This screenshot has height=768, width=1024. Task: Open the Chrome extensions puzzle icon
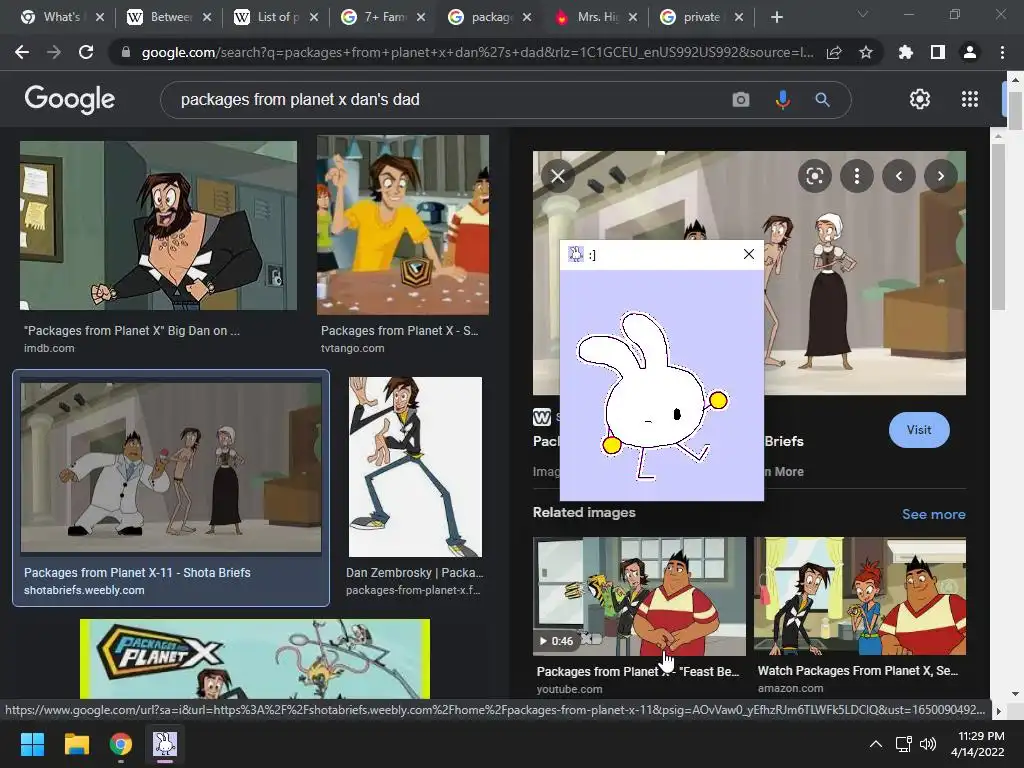(906, 52)
